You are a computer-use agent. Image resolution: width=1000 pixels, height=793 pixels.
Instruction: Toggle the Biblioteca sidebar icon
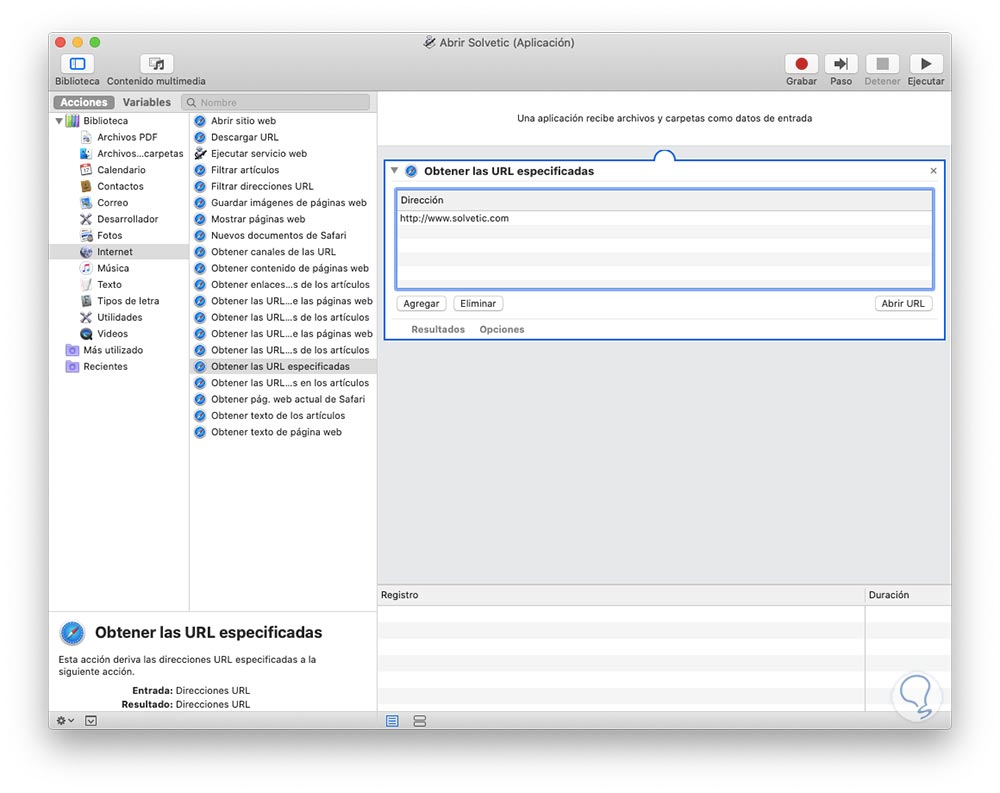[77, 64]
